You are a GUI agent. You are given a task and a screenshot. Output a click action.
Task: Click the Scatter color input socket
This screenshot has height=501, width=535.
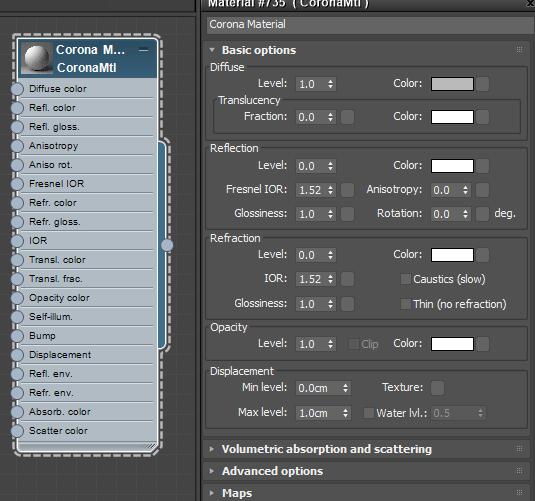click(17, 431)
